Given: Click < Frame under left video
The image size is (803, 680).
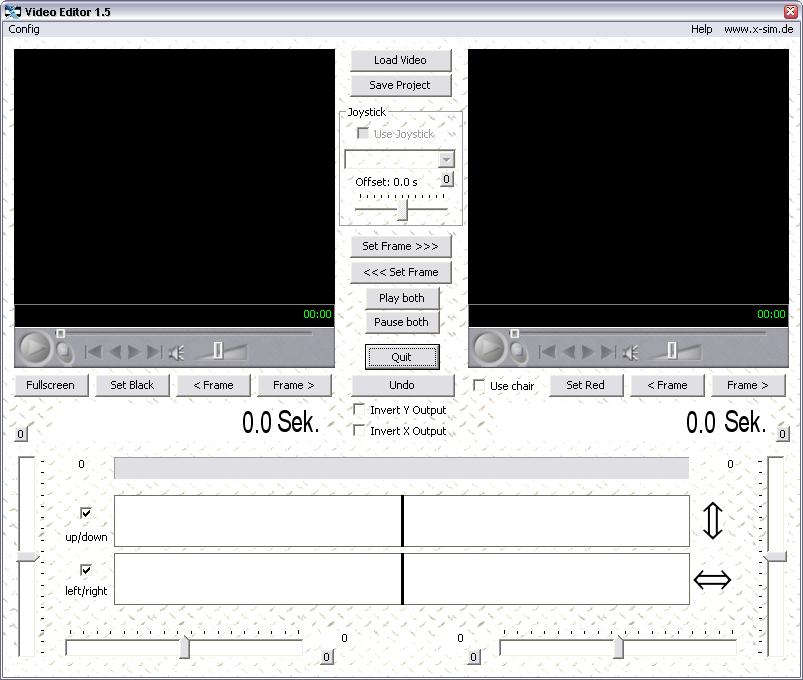Looking at the screenshot, I should click(x=214, y=385).
